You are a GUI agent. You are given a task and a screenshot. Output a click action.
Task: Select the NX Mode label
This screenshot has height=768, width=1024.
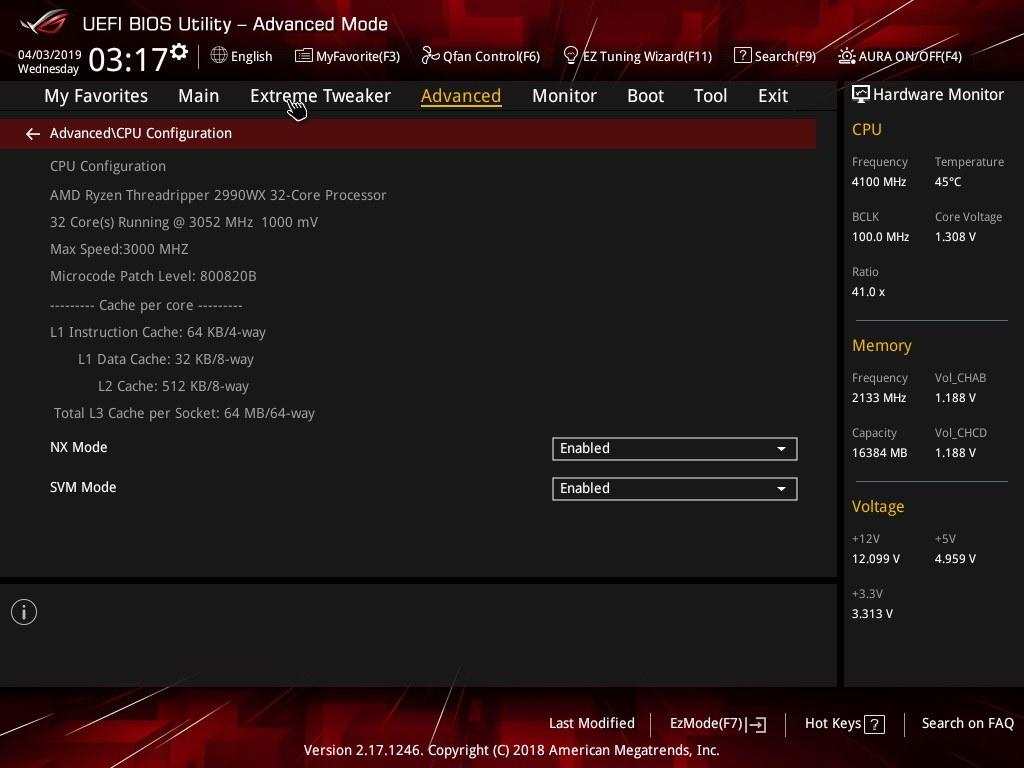(78, 447)
